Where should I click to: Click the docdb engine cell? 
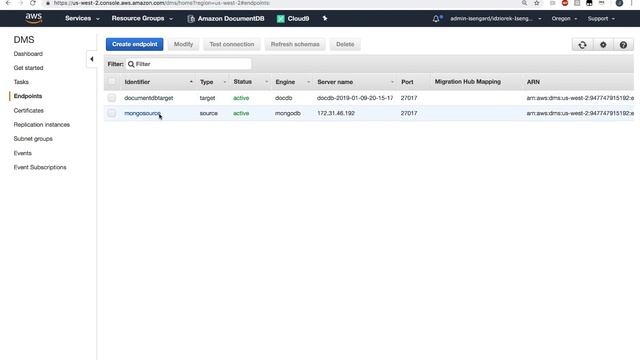pyautogui.click(x=283, y=98)
